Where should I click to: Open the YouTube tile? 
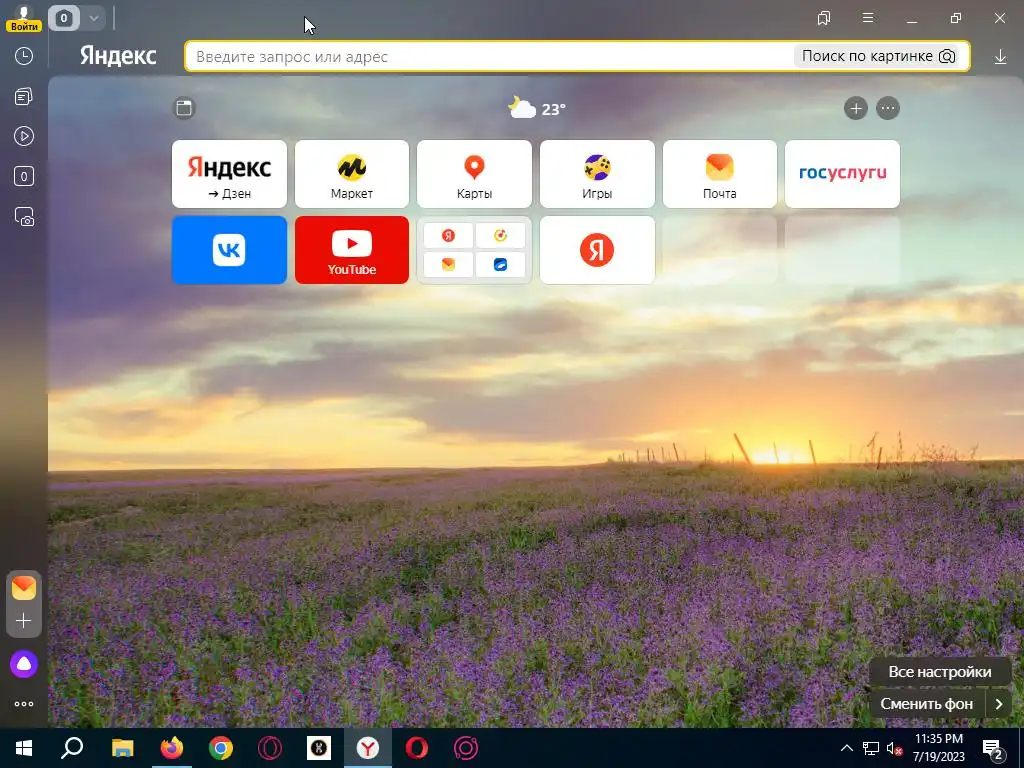click(352, 250)
